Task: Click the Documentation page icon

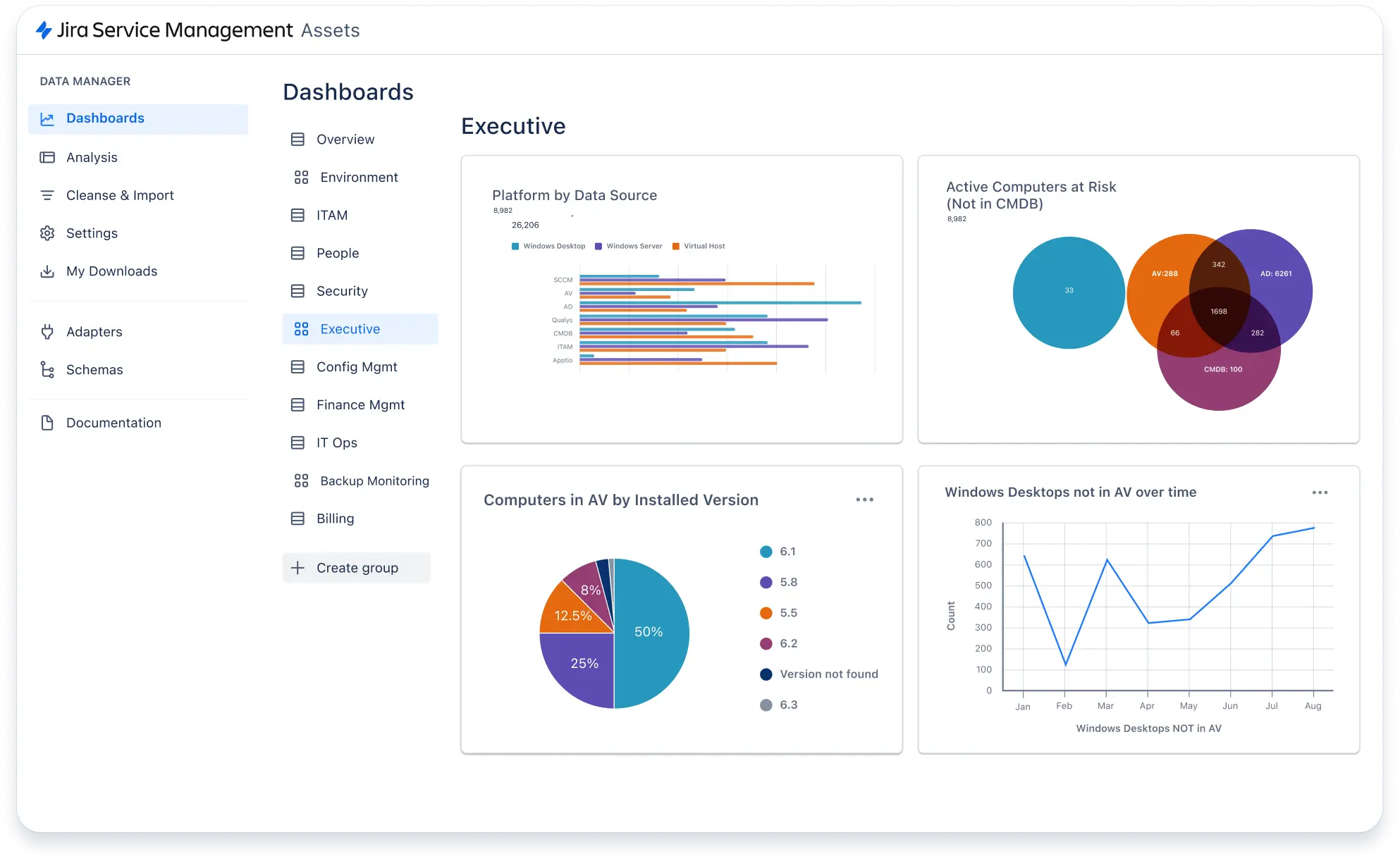Action: coord(47,423)
